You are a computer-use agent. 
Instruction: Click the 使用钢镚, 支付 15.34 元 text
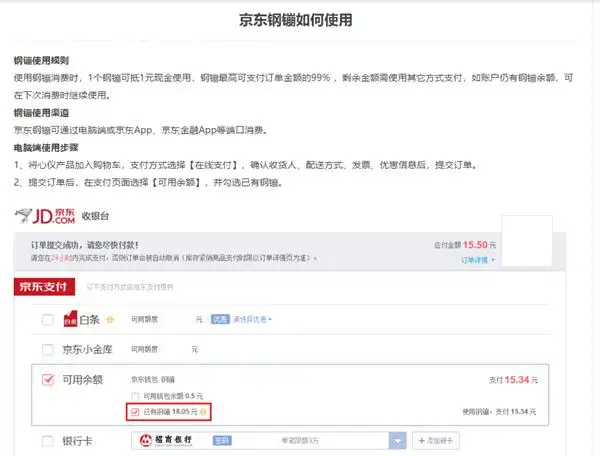coord(499,412)
